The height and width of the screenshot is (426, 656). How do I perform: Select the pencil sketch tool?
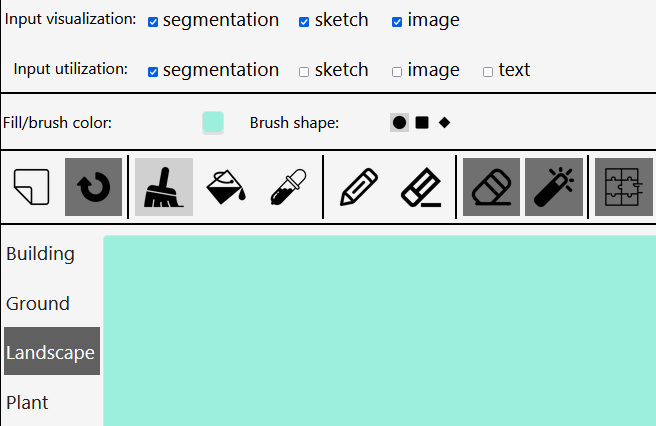tap(359, 187)
